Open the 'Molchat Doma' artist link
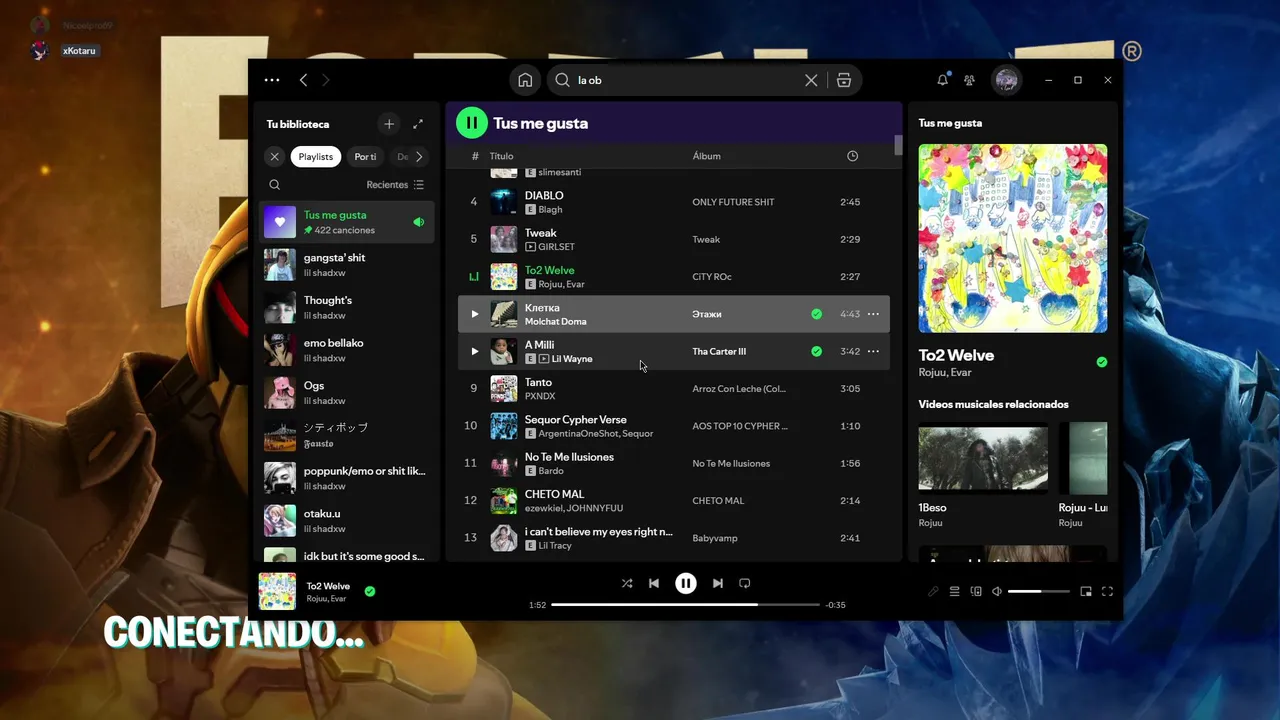The height and width of the screenshot is (720, 1280). (x=555, y=322)
